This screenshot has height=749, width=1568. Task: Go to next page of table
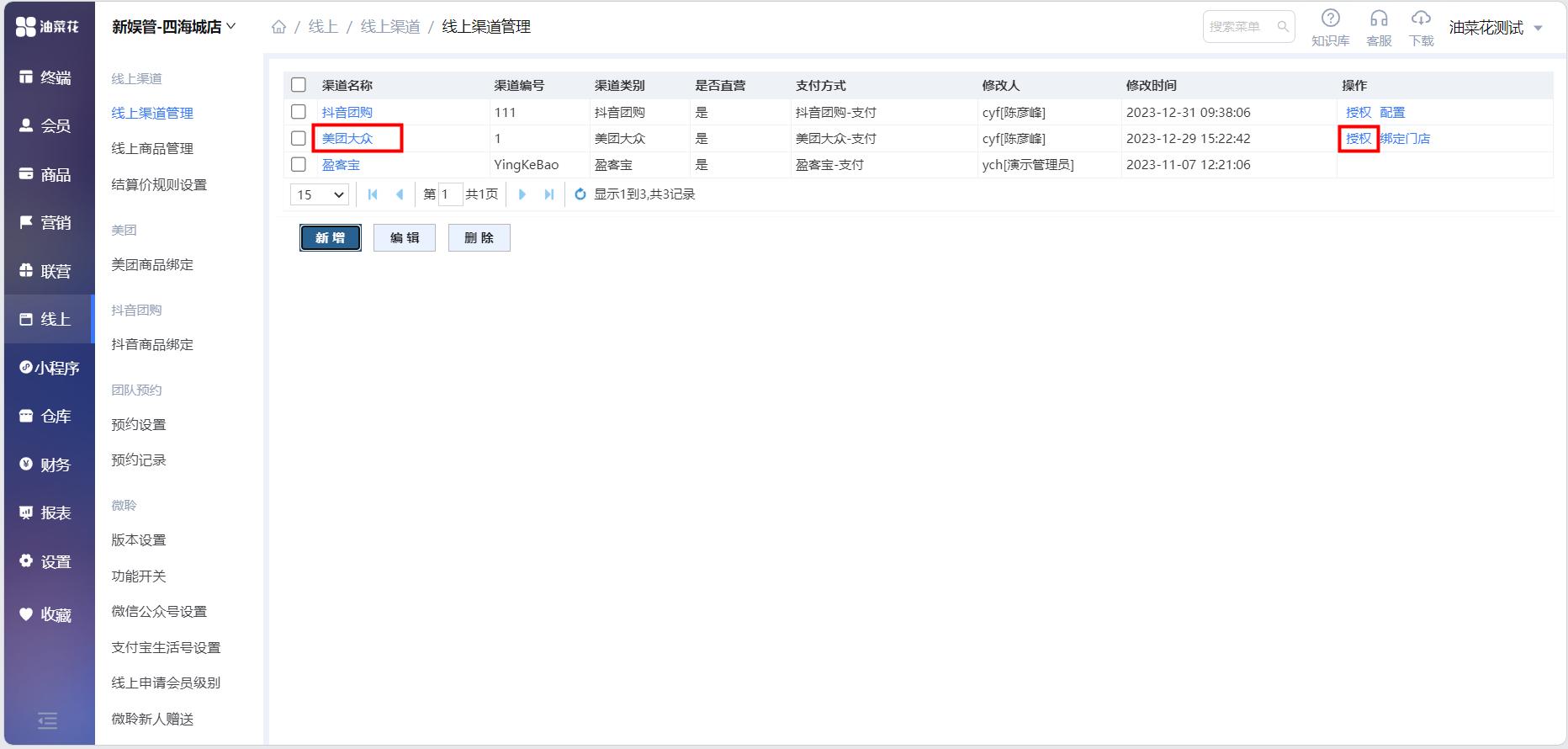click(x=522, y=194)
